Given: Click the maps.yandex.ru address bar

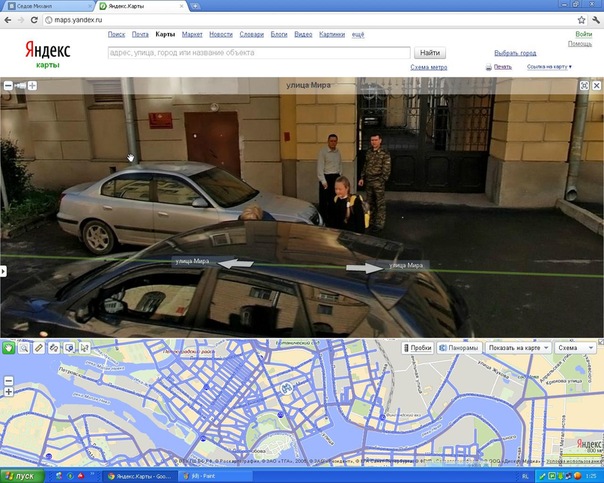Looking at the screenshot, I should (310, 20).
